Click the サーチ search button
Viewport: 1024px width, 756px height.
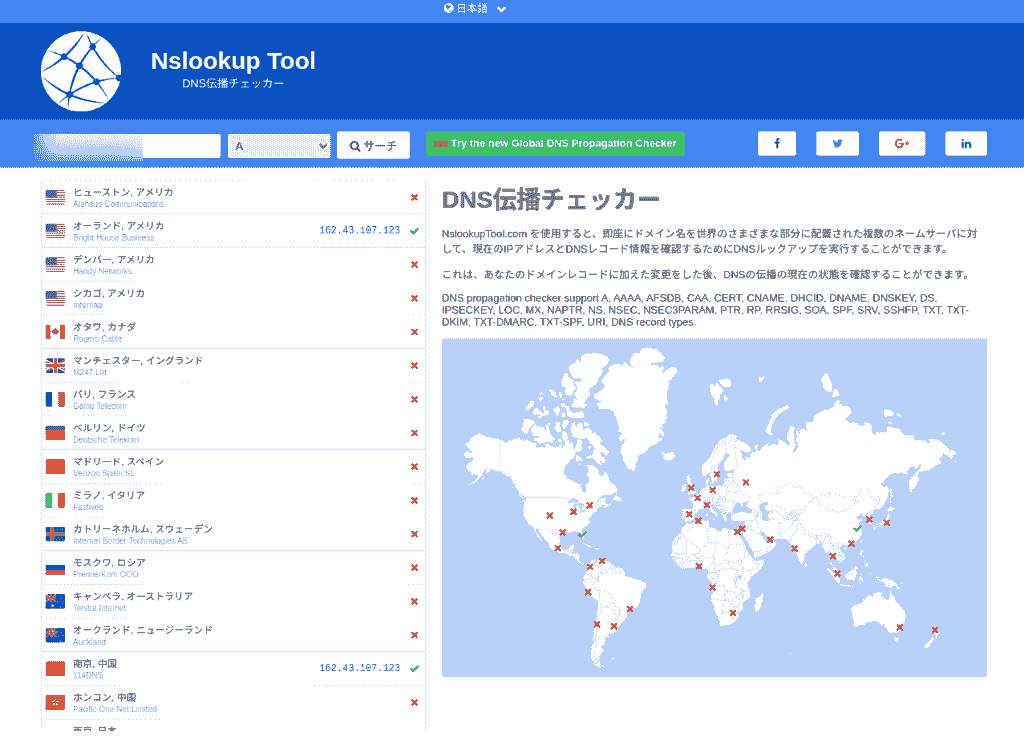[374, 146]
